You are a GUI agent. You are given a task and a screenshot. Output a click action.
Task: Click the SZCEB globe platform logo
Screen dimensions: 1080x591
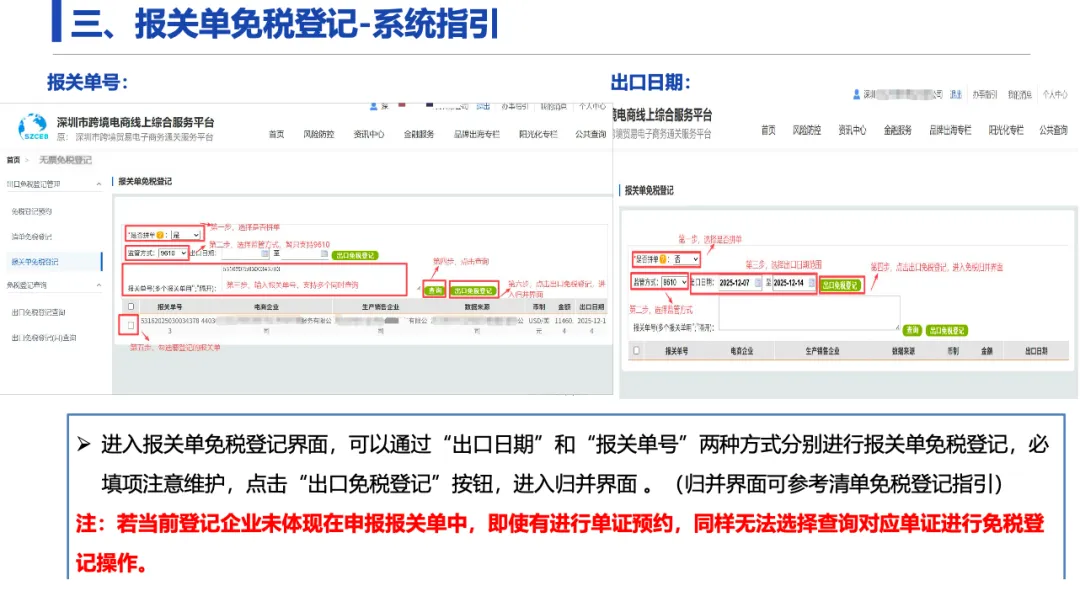coord(34,125)
